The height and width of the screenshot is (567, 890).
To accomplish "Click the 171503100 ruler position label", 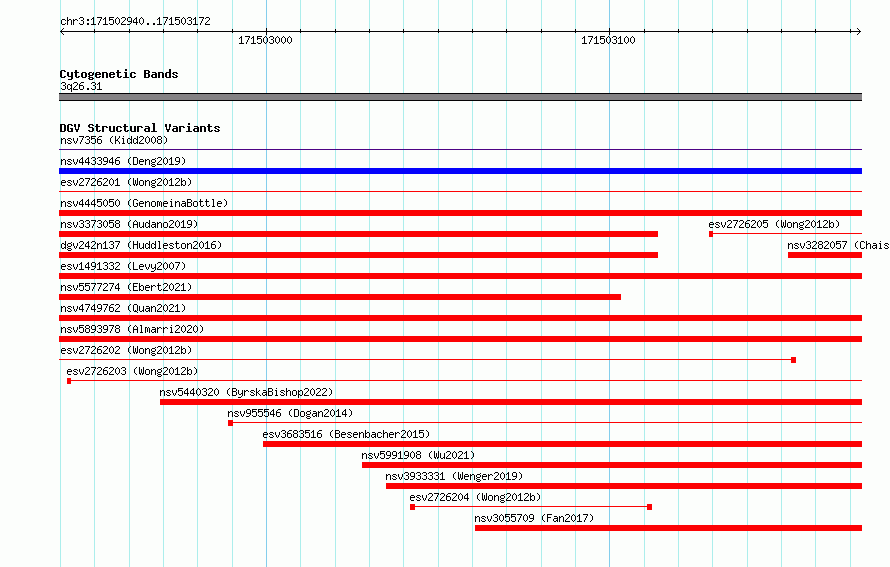I will [x=608, y=40].
